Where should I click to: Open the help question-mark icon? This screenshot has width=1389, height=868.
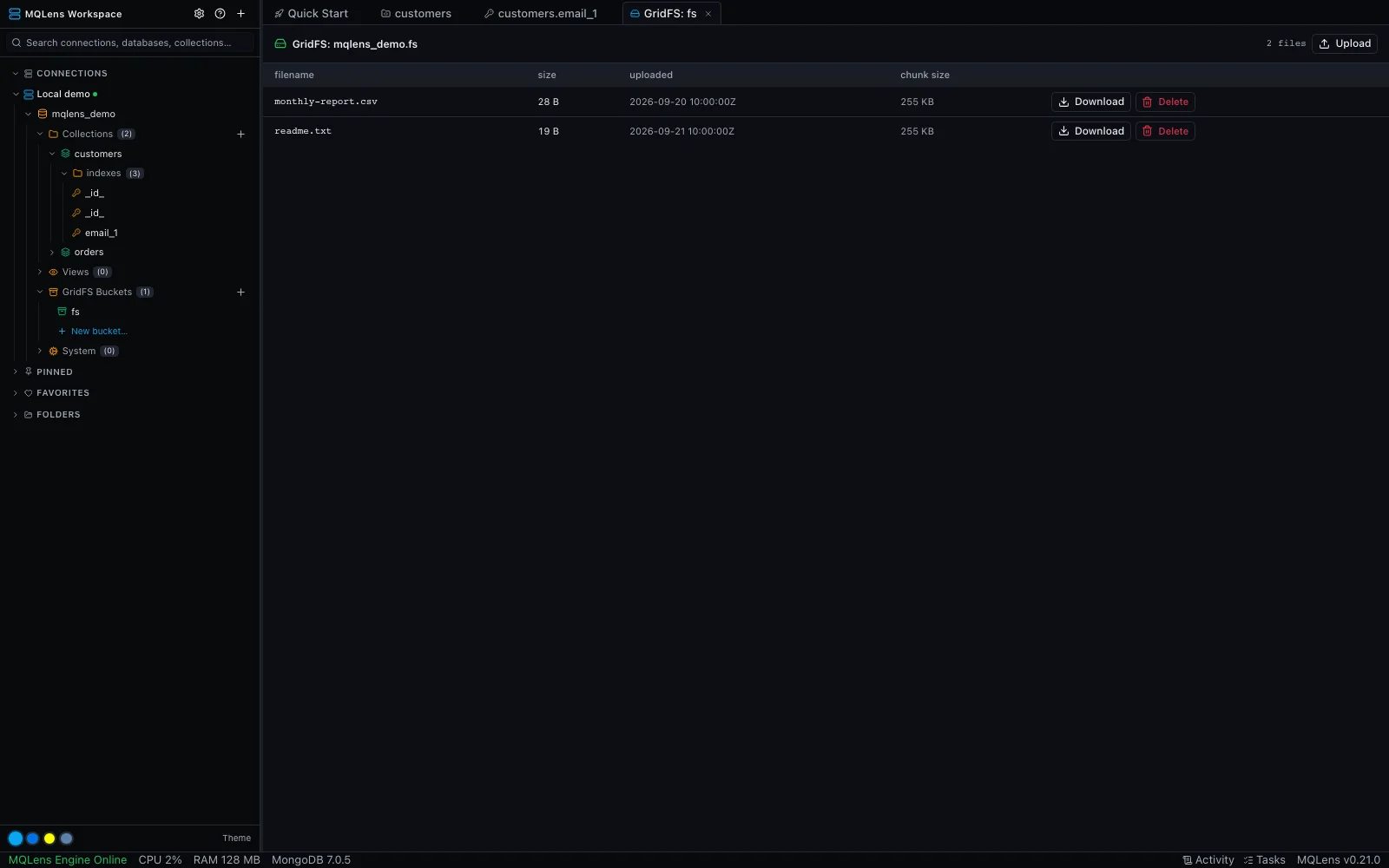point(220,14)
